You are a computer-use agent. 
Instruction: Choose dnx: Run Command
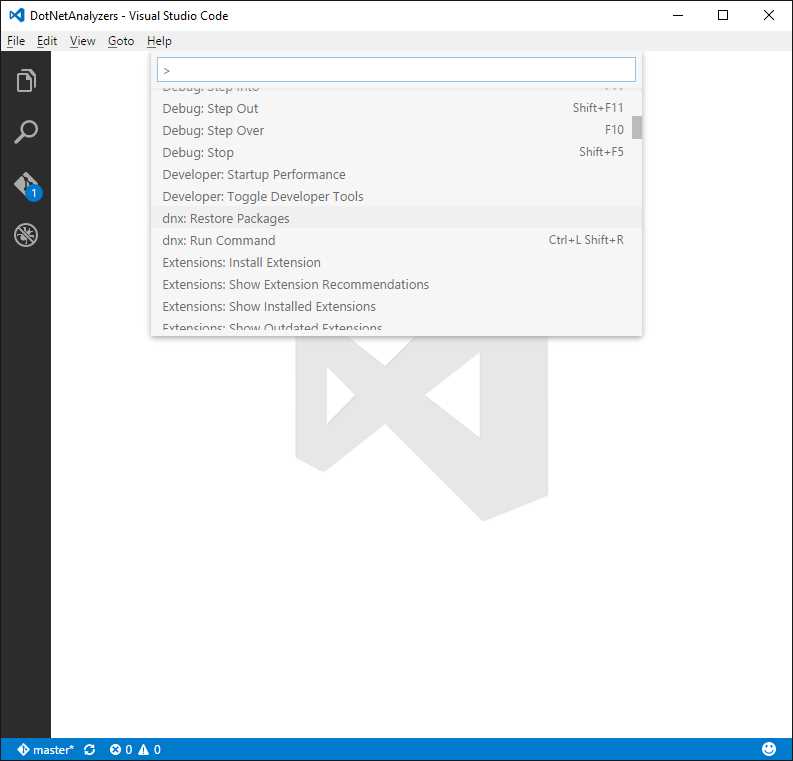click(396, 240)
